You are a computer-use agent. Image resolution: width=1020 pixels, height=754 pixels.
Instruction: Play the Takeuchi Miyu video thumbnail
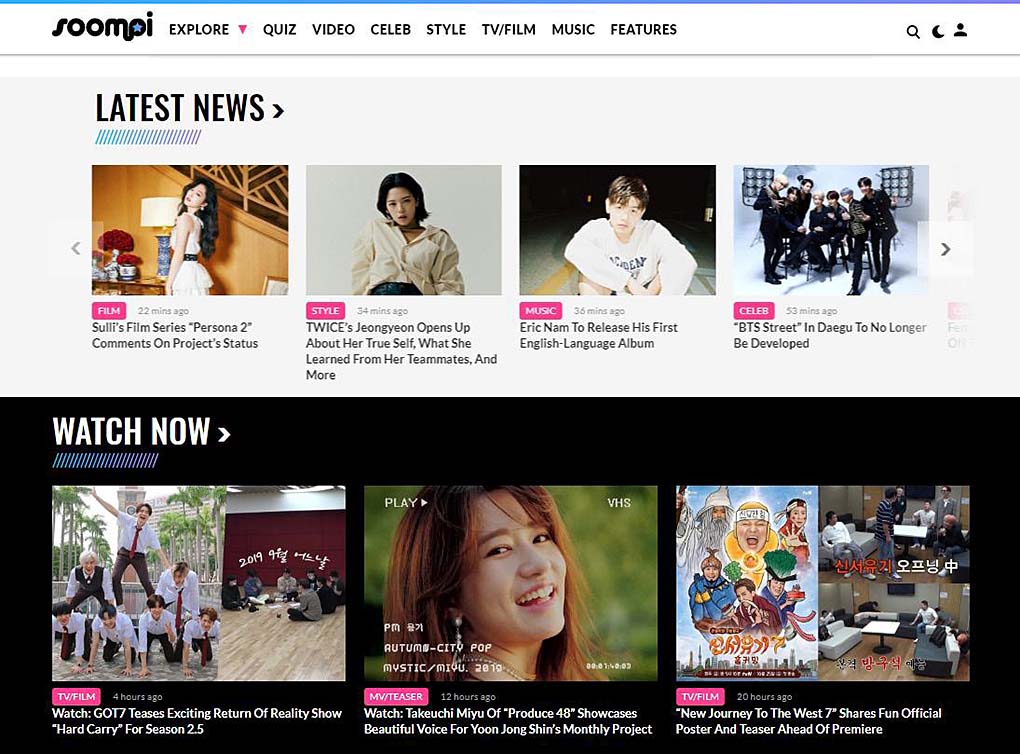tap(511, 583)
